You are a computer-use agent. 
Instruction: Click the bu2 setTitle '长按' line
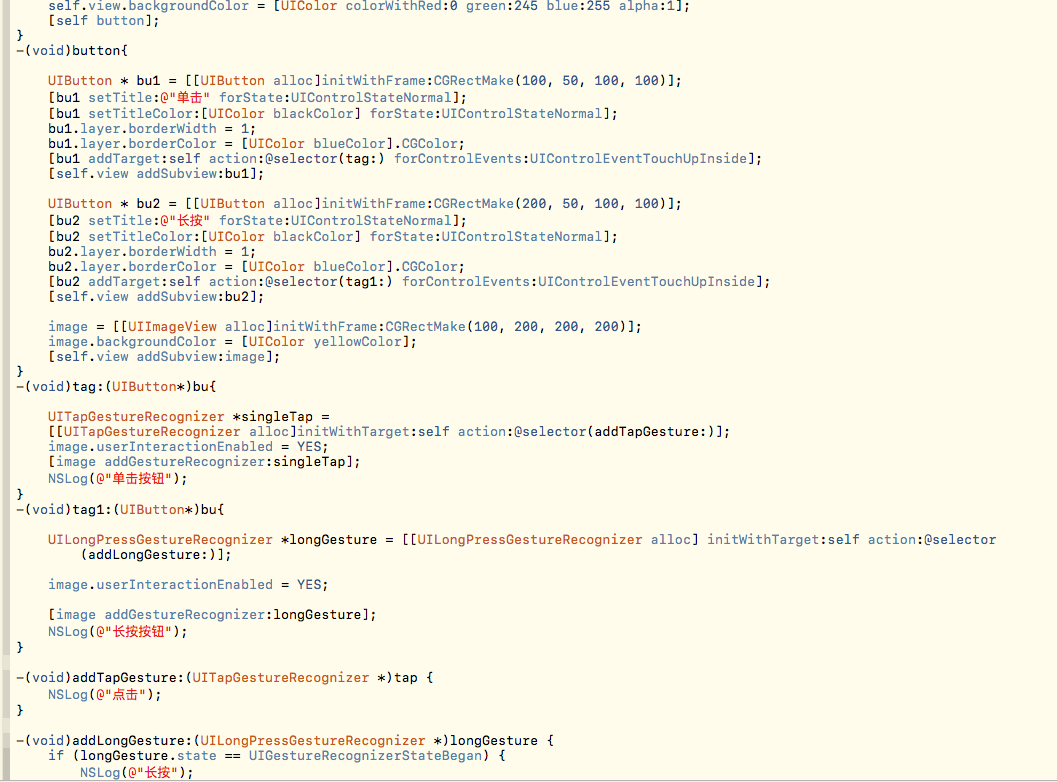(257, 220)
